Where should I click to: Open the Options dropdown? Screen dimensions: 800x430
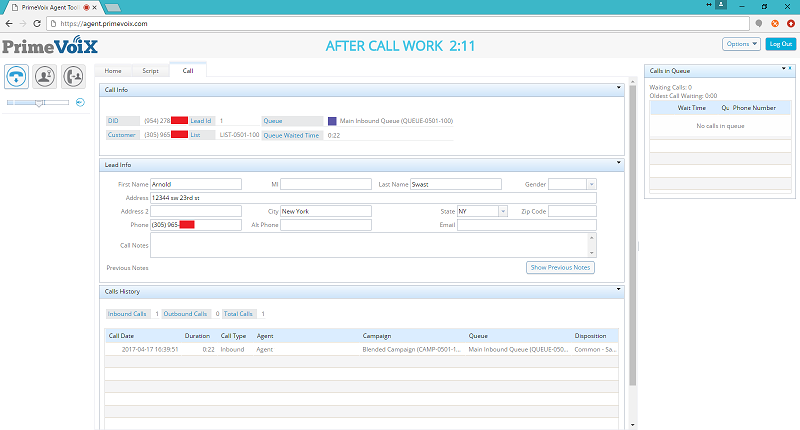(741, 44)
